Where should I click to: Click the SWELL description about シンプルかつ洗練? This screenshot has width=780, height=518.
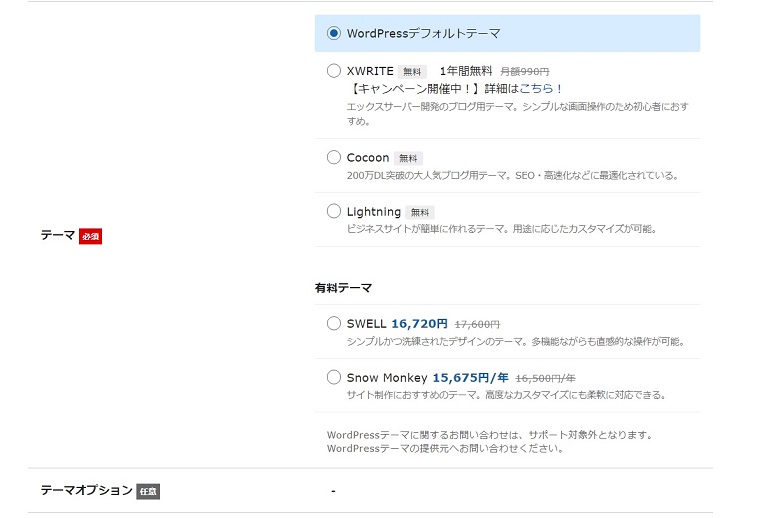point(515,341)
